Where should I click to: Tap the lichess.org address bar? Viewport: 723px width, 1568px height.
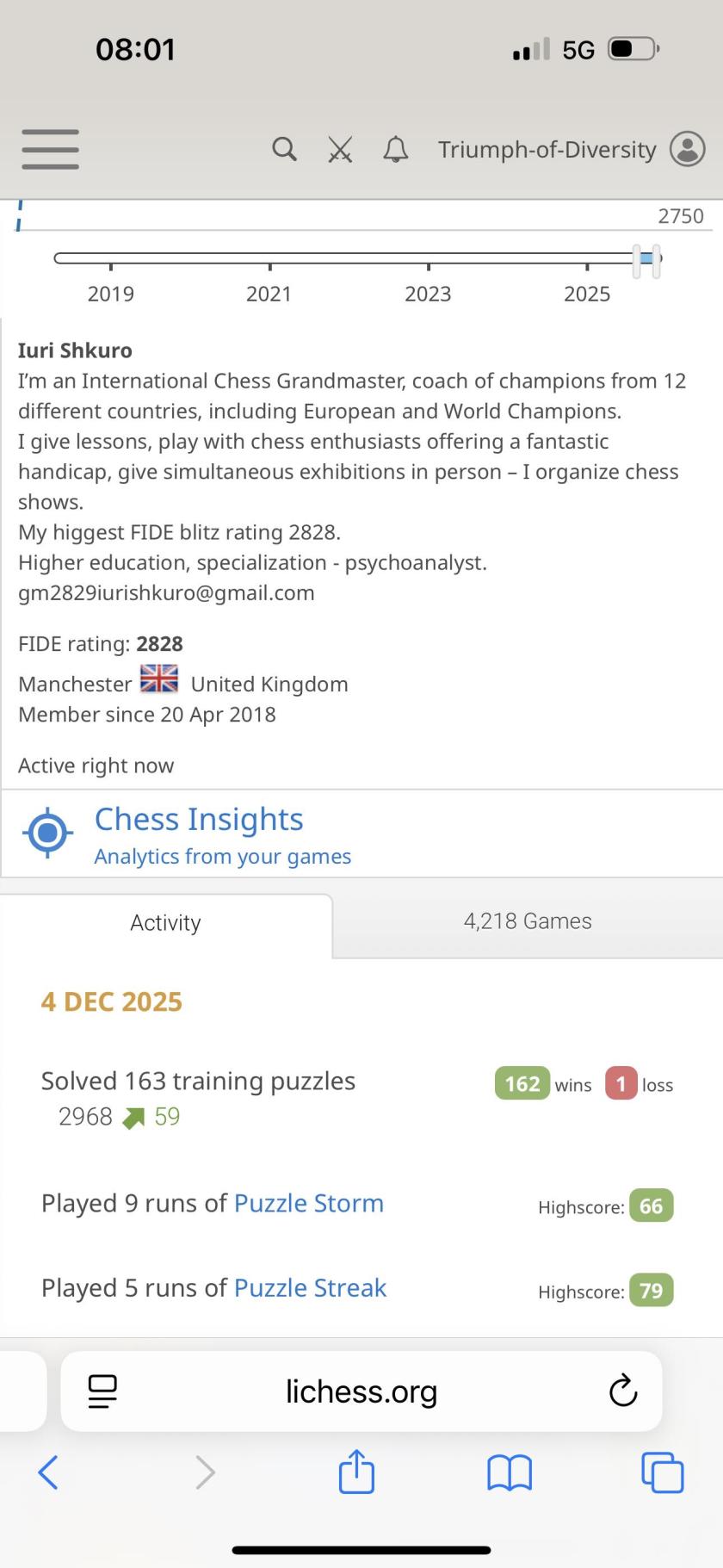click(361, 1391)
